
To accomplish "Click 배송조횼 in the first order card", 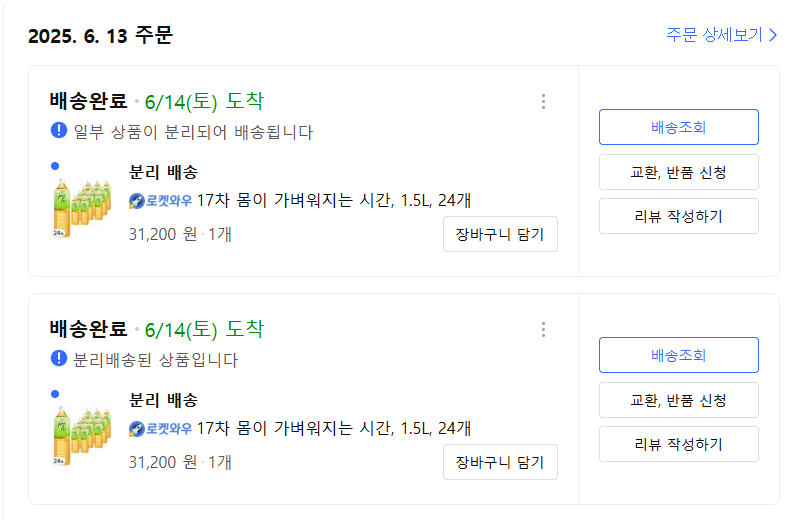I will pos(679,127).
